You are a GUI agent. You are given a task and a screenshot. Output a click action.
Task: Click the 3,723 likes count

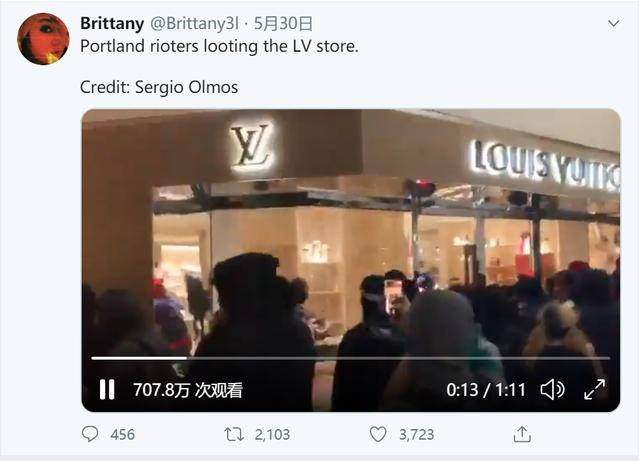pos(416,434)
